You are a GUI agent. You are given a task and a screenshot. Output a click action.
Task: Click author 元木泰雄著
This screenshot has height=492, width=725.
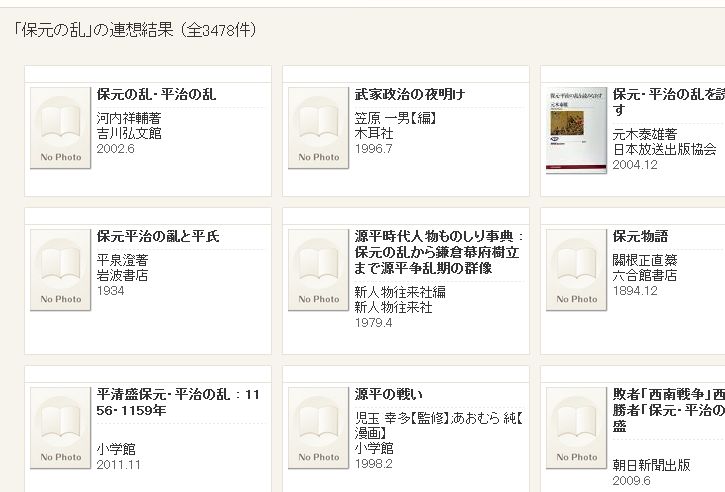coord(645,134)
